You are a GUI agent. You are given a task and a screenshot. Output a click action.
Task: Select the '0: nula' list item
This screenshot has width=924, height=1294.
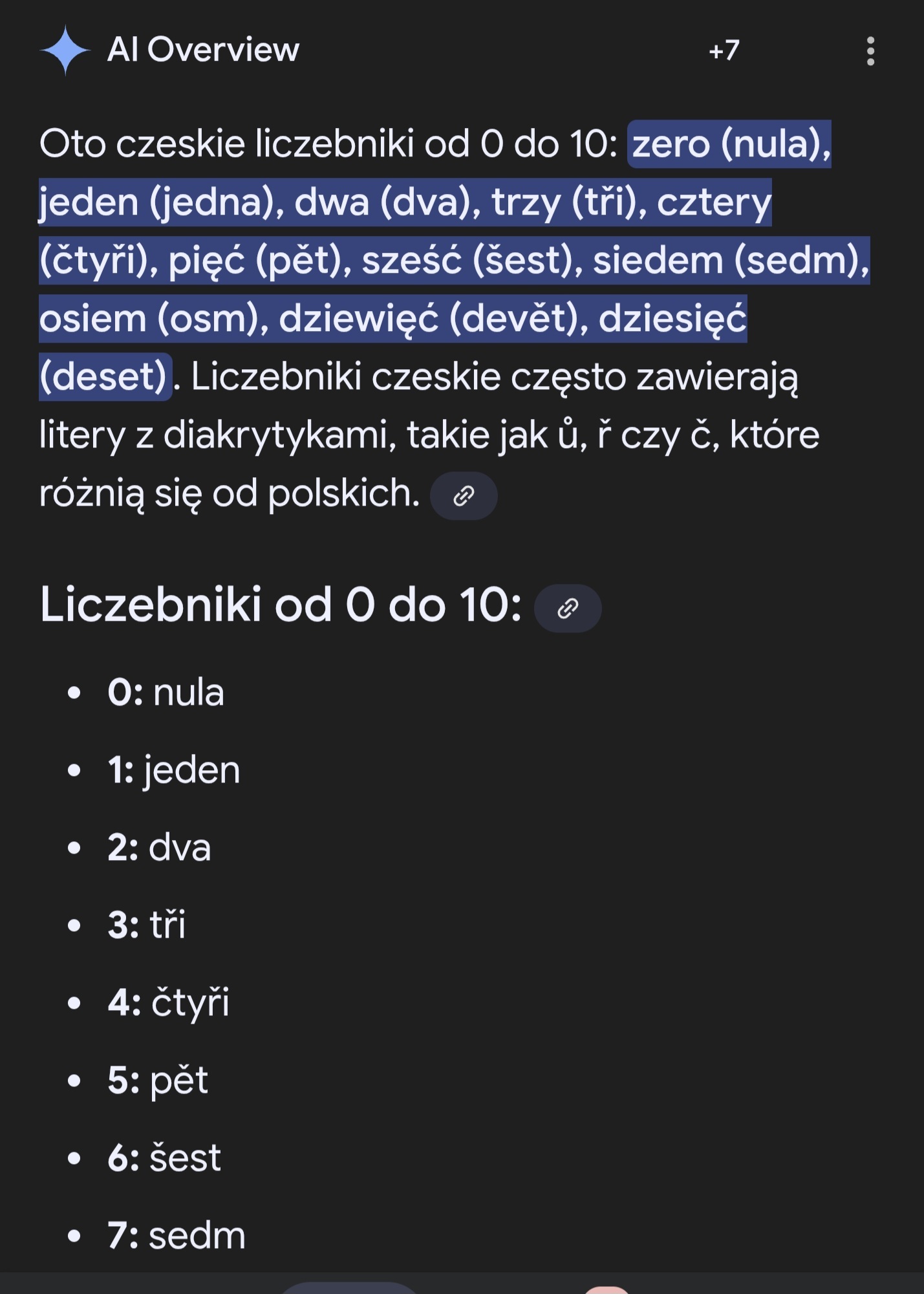click(166, 693)
